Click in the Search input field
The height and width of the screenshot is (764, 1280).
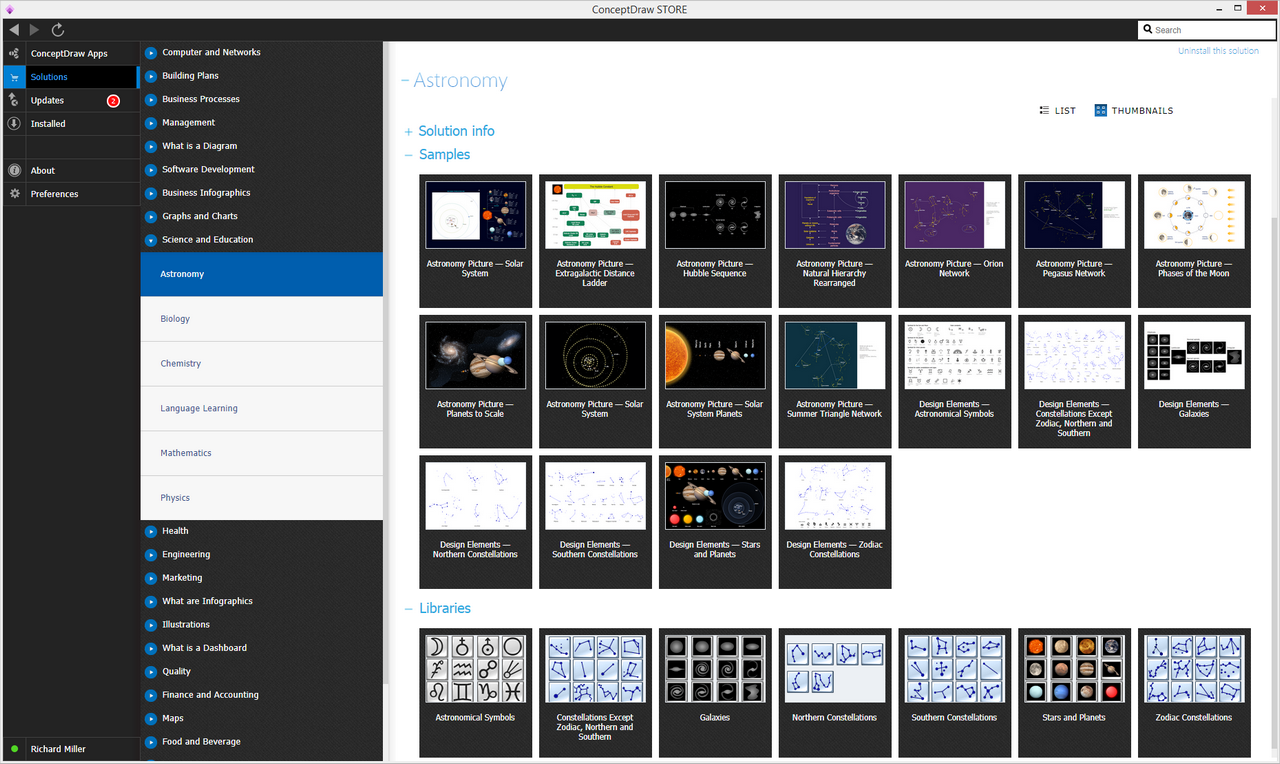pyautogui.click(x=1212, y=30)
